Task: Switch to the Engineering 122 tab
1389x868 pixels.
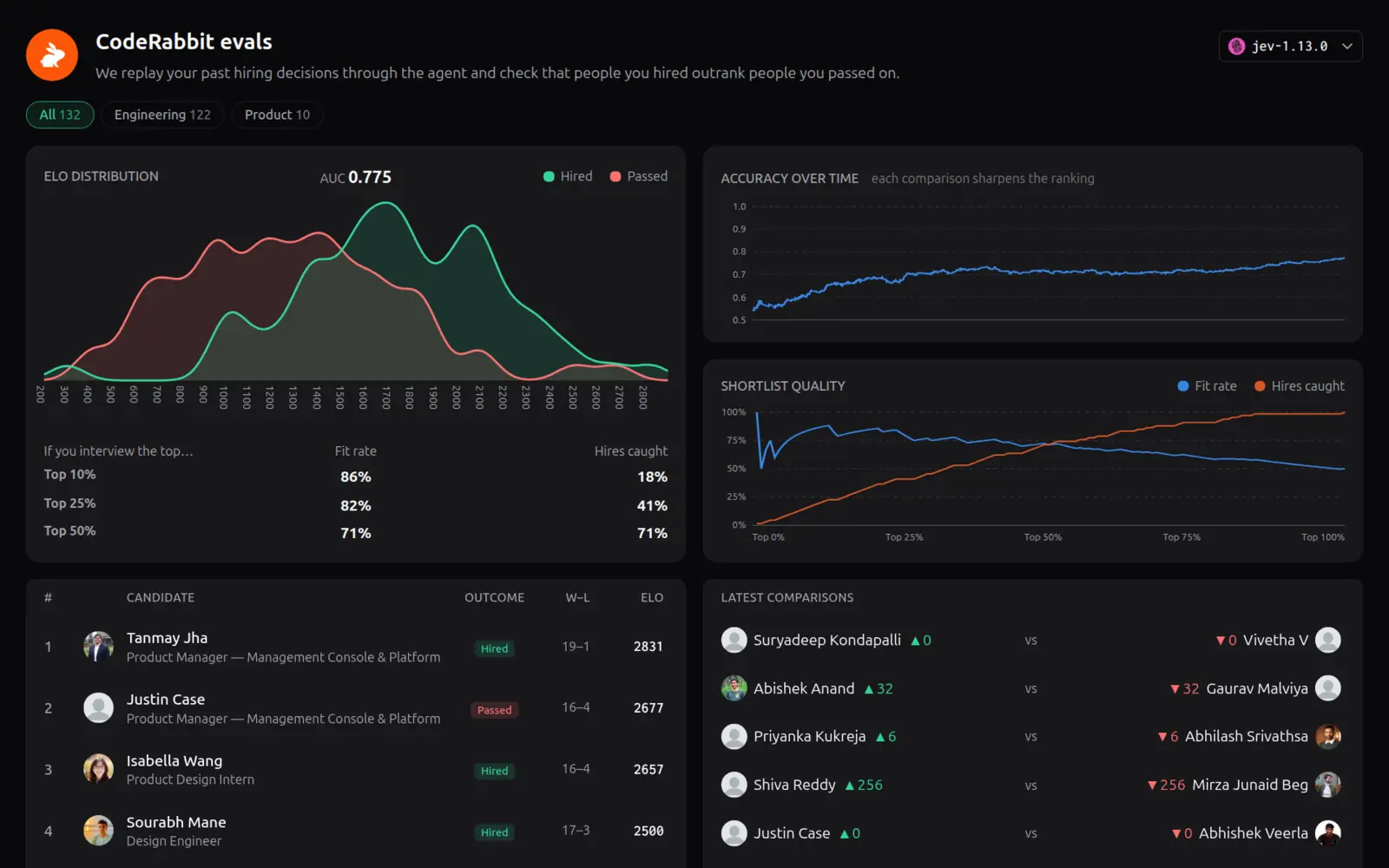Action: (162, 115)
